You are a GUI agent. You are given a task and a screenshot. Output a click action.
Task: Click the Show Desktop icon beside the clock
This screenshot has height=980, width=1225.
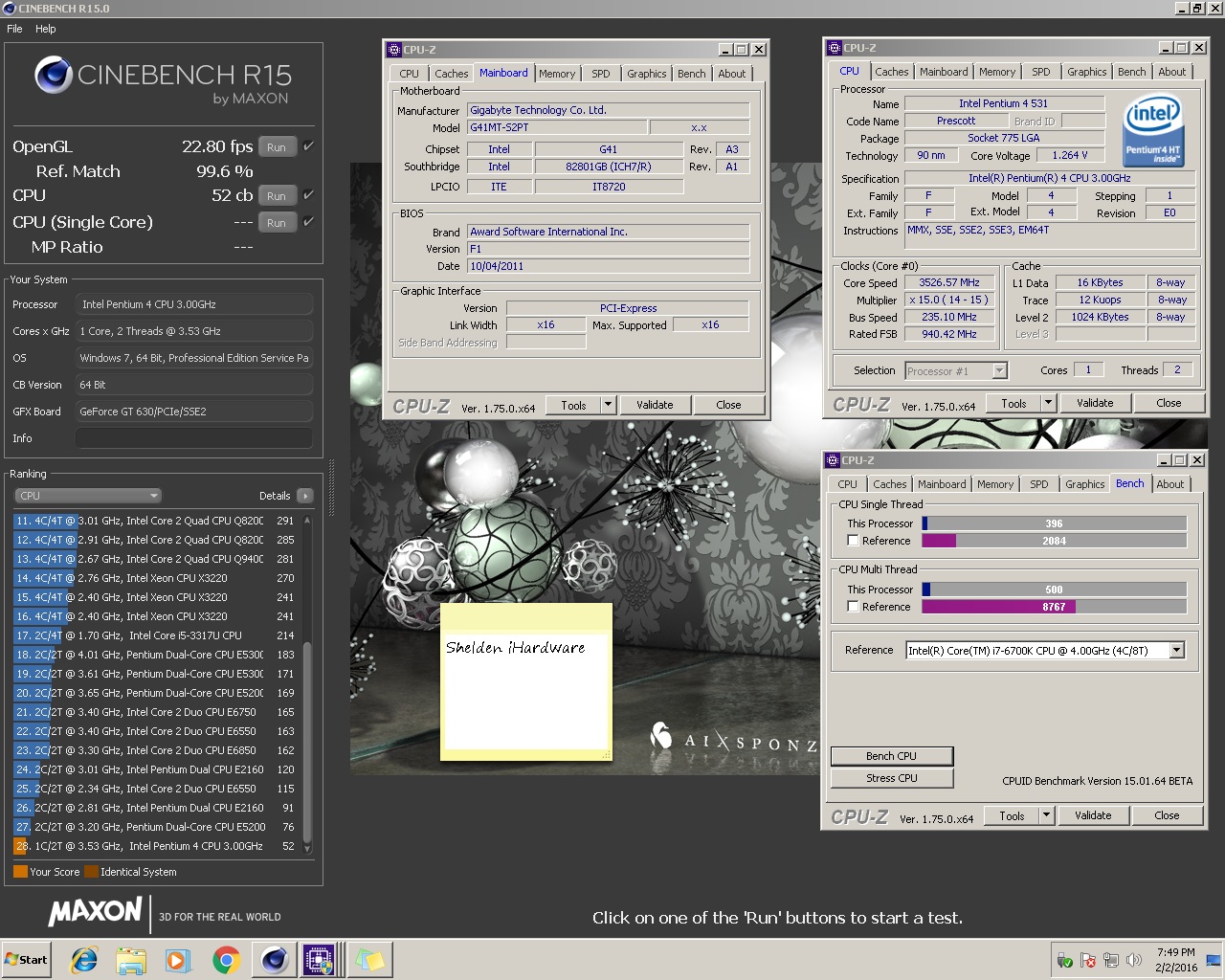pyautogui.click(x=1214, y=960)
